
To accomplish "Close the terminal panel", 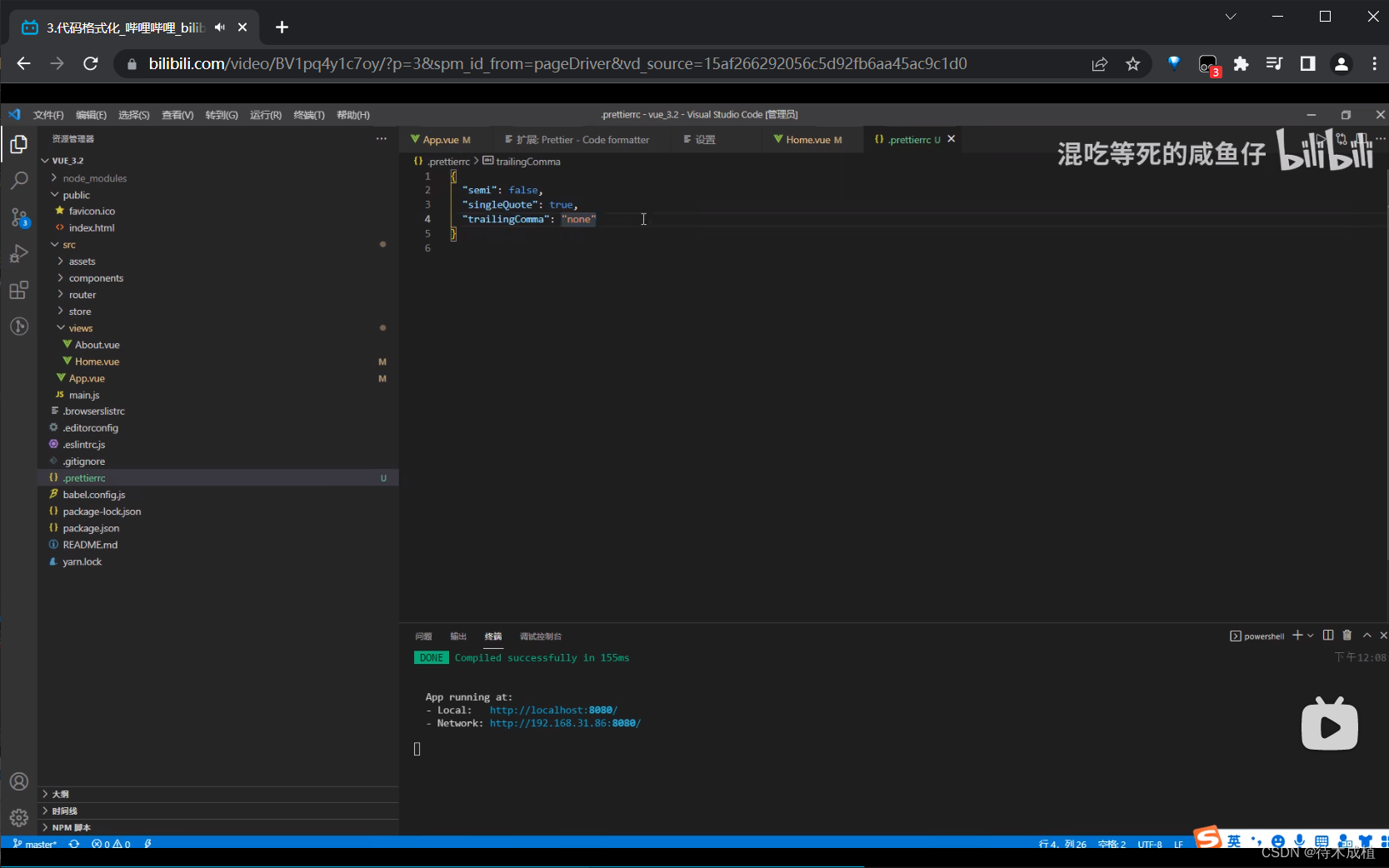I will tap(1383, 636).
